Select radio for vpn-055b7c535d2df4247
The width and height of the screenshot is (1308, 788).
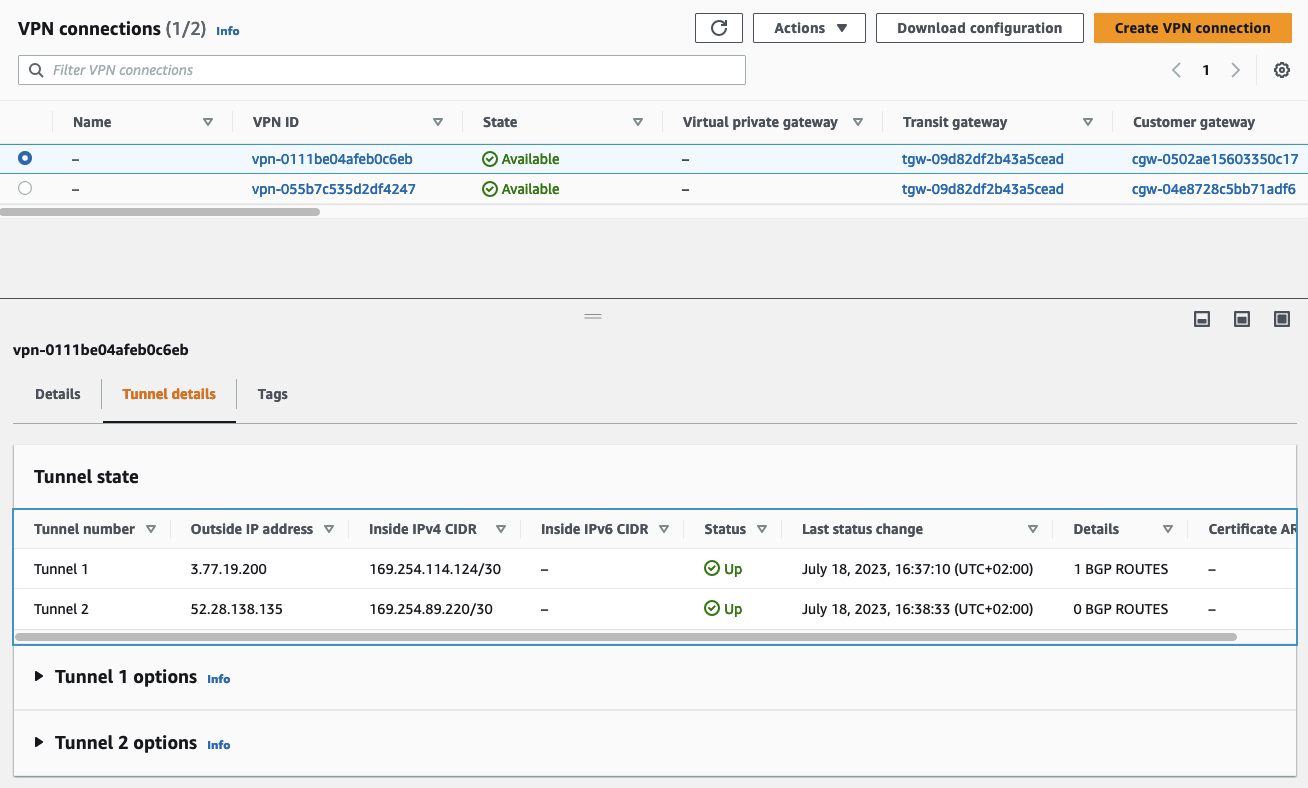tap(25, 188)
